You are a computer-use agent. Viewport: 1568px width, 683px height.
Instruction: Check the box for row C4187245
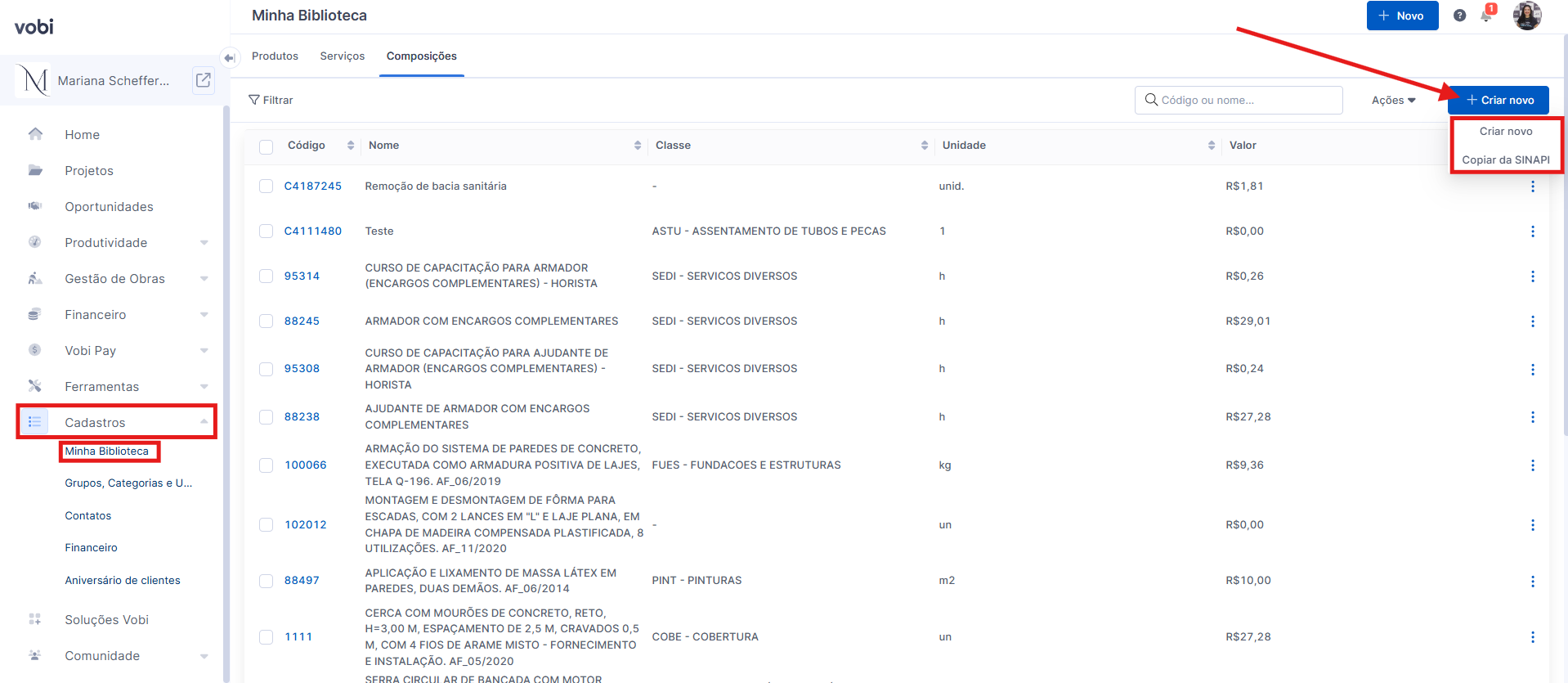266,186
